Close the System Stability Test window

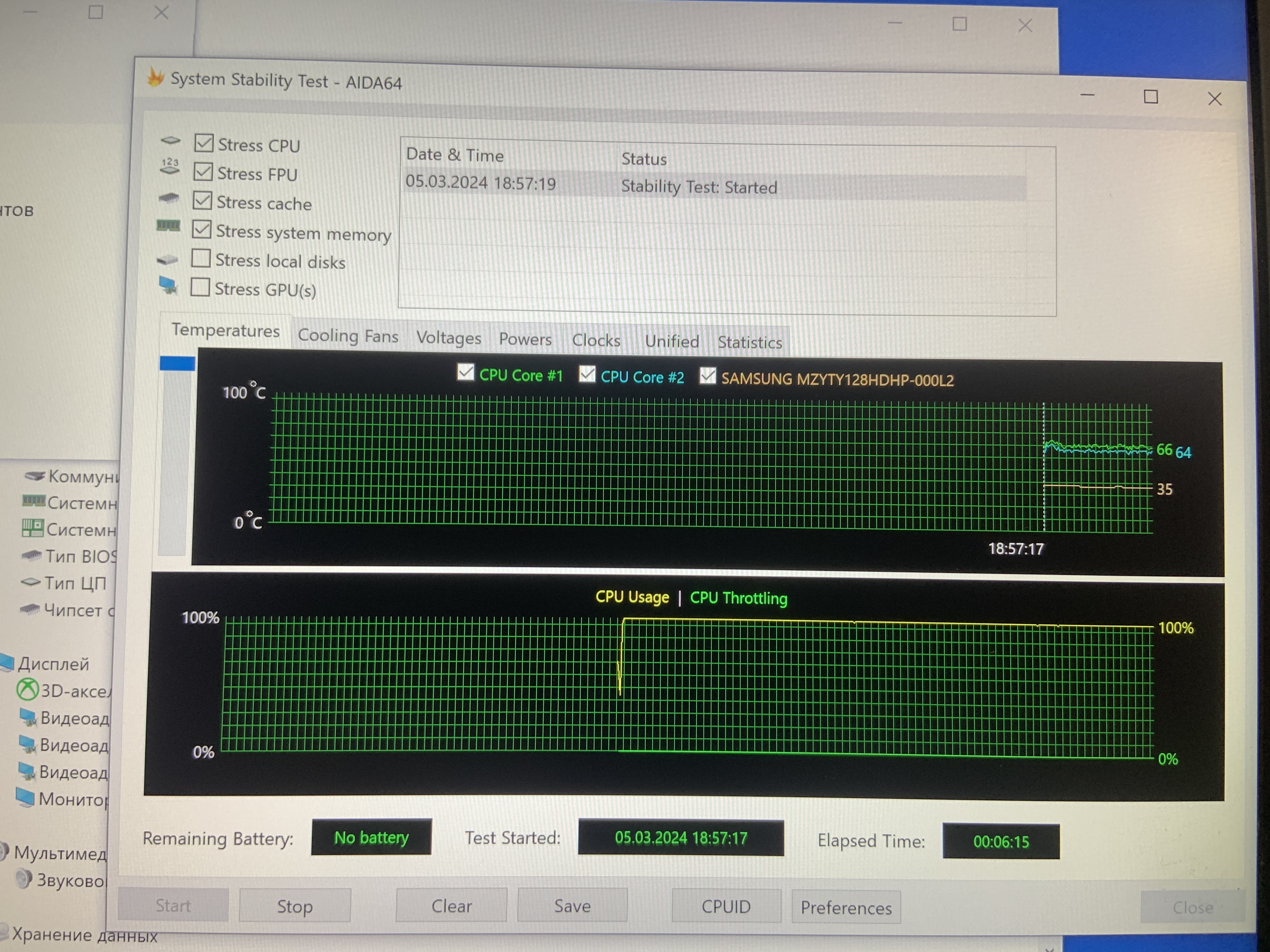[1214, 99]
